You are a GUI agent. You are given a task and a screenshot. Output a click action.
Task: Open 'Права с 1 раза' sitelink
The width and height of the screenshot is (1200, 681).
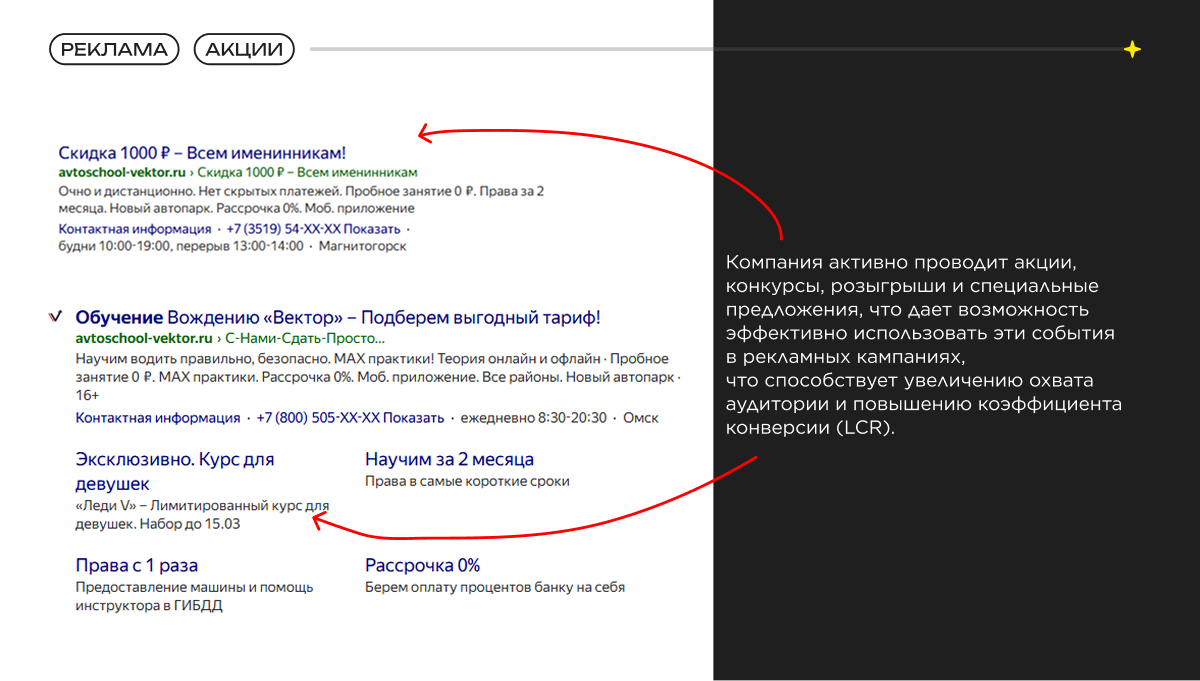click(x=137, y=565)
